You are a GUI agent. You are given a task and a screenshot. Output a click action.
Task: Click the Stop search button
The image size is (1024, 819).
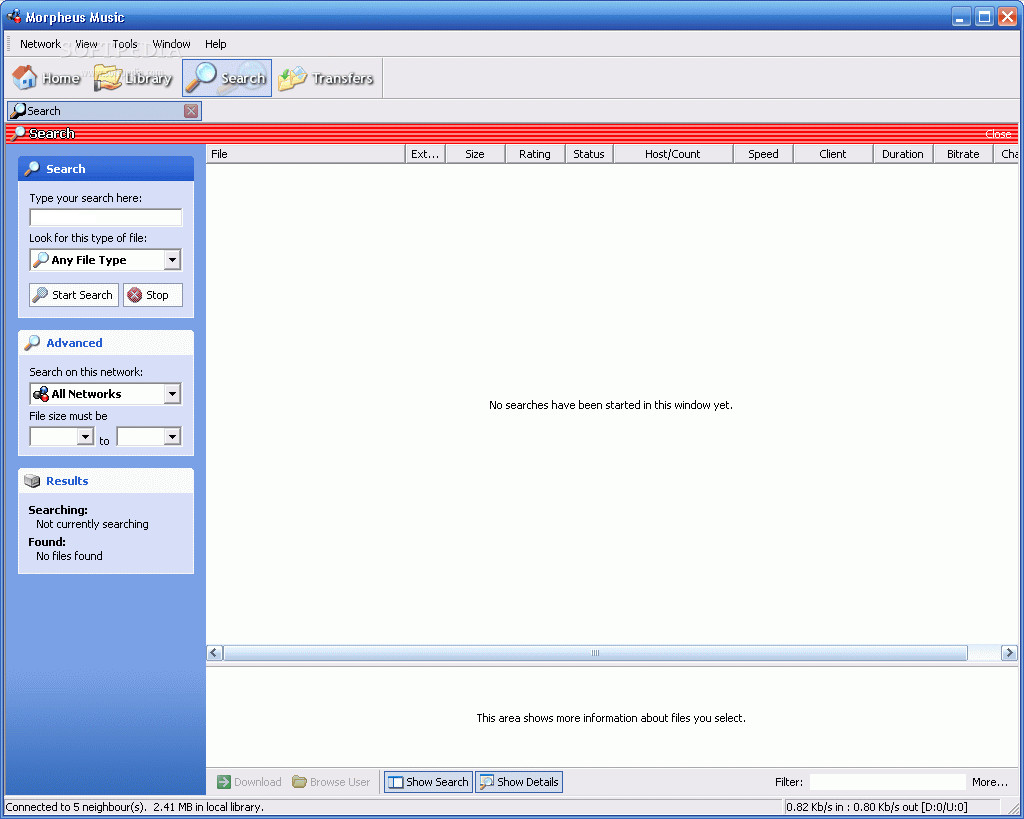click(x=153, y=295)
